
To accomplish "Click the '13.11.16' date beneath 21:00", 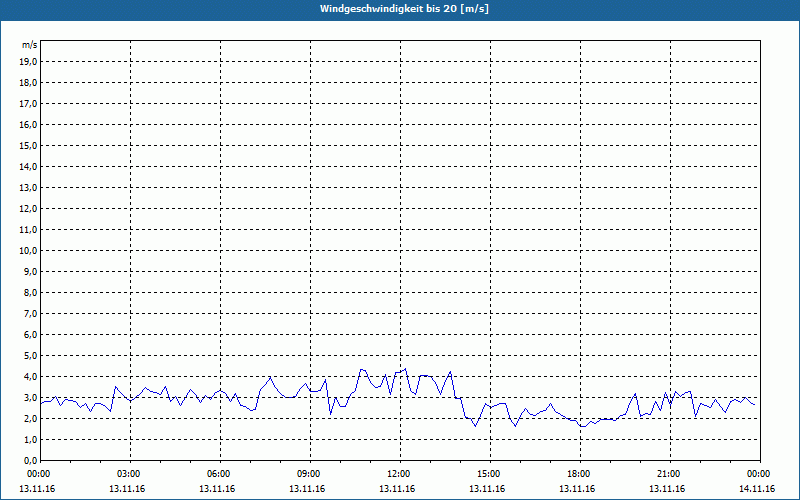I will (667, 489).
